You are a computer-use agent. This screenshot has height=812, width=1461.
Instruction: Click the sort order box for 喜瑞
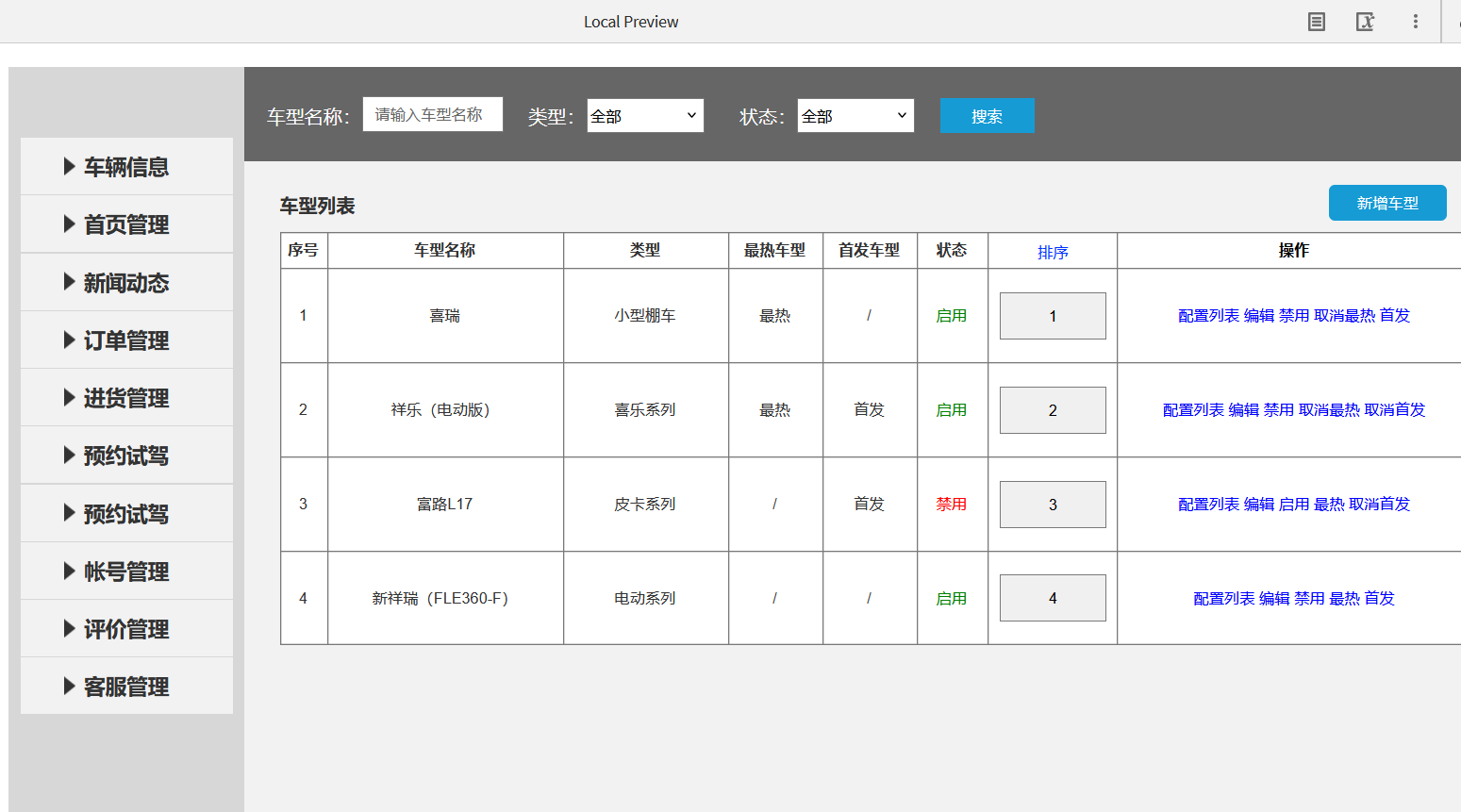pyautogui.click(x=1053, y=316)
